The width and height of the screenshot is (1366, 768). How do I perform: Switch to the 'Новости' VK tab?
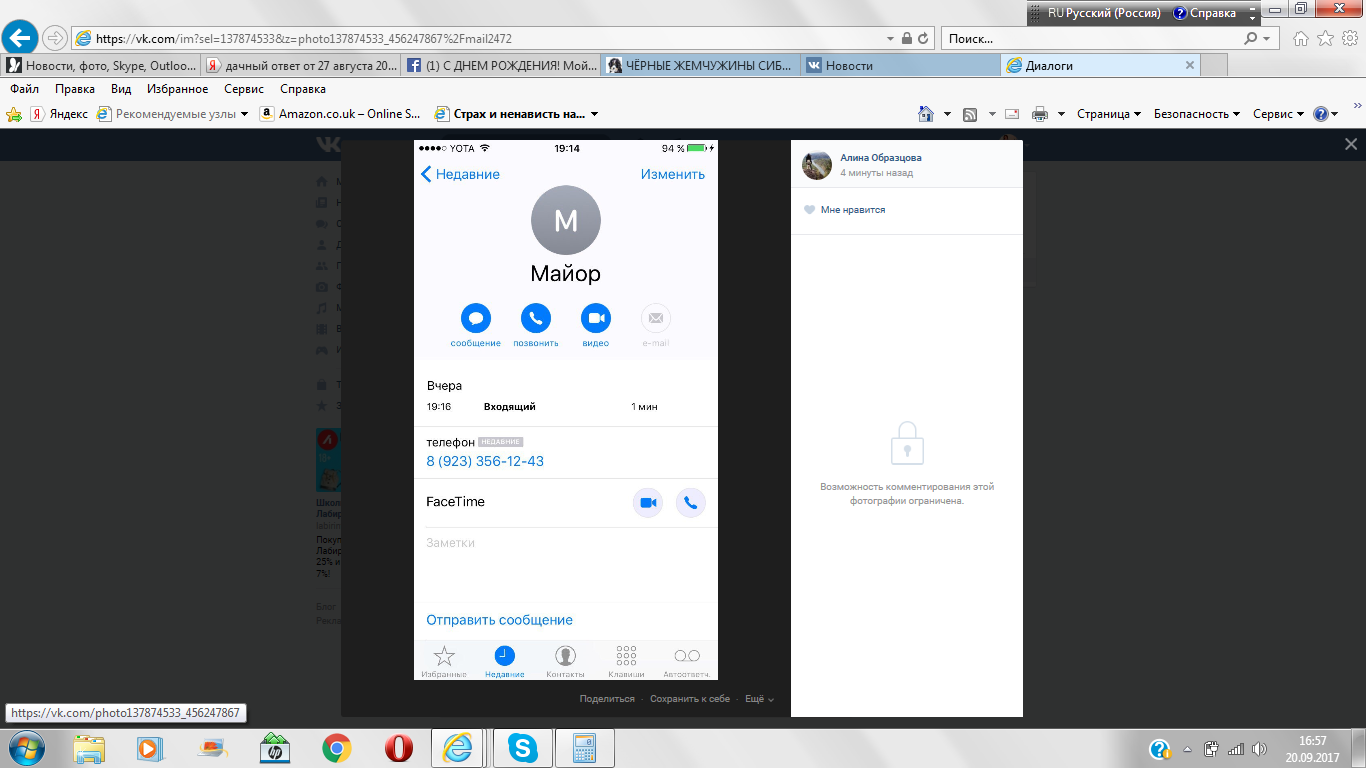coord(900,65)
